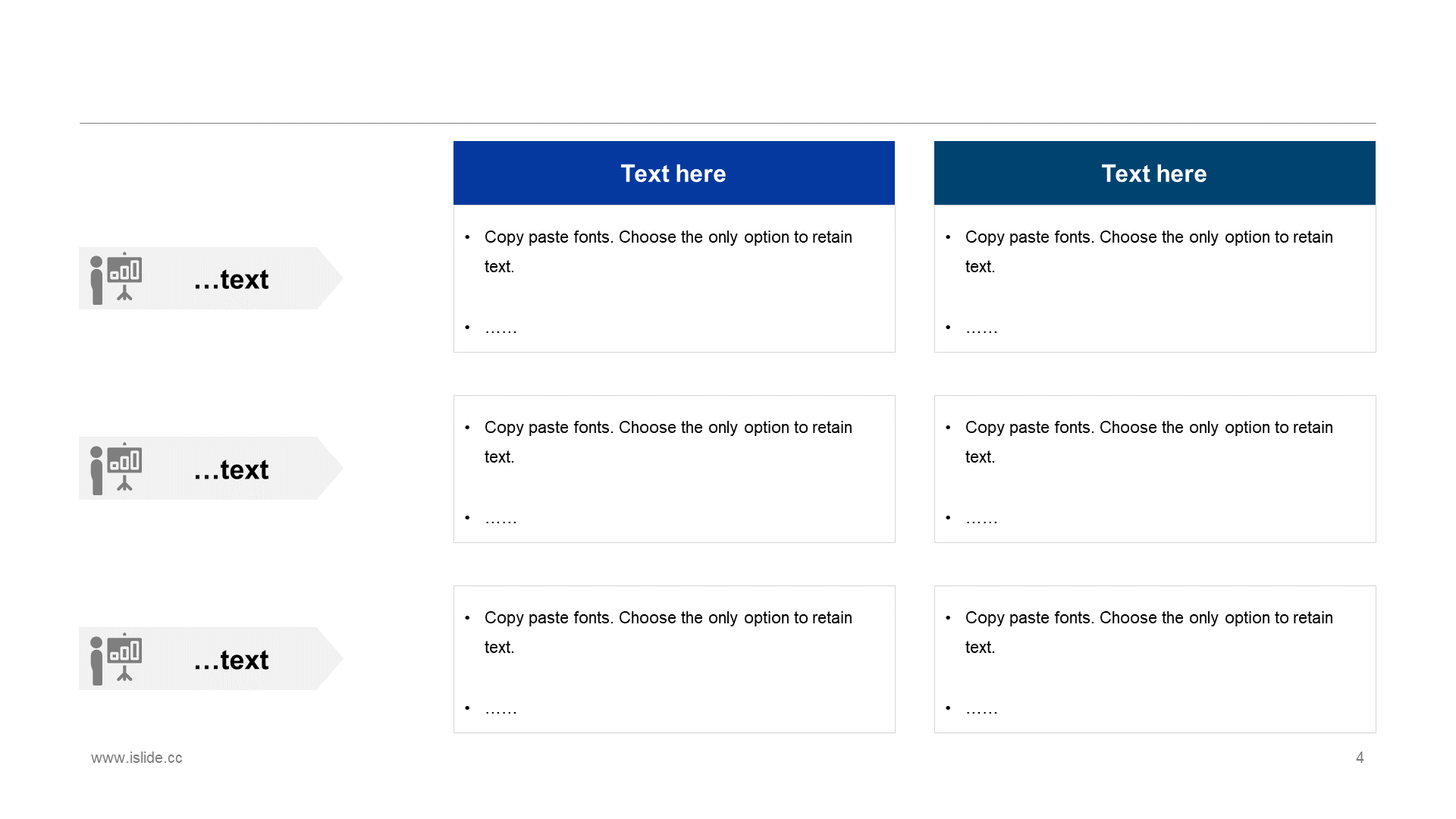Select the bottom '...text' arrow label

point(211,659)
